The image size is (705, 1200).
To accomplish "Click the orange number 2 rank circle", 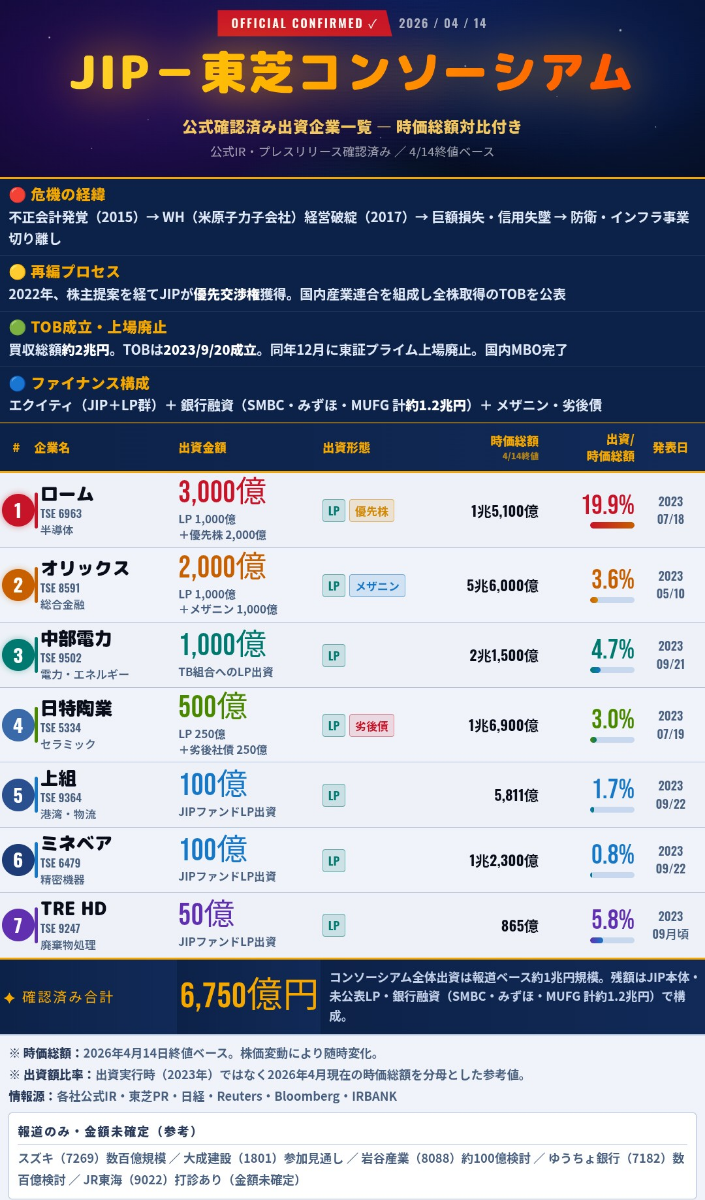I will [18, 585].
